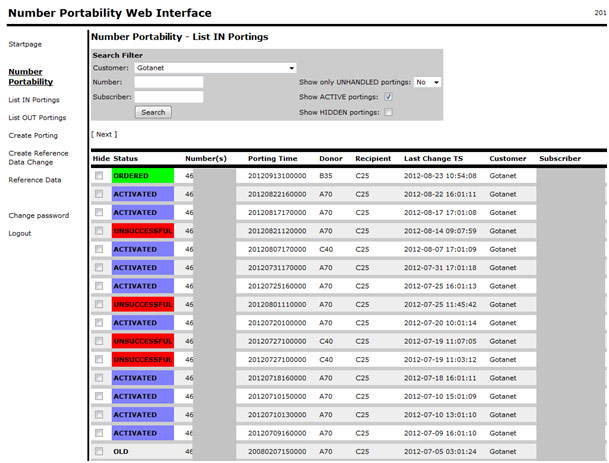The height and width of the screenshot is (463, 609).
Task: Click donor C40 in 20120807170000 row
Action: (x=326, y=249)
